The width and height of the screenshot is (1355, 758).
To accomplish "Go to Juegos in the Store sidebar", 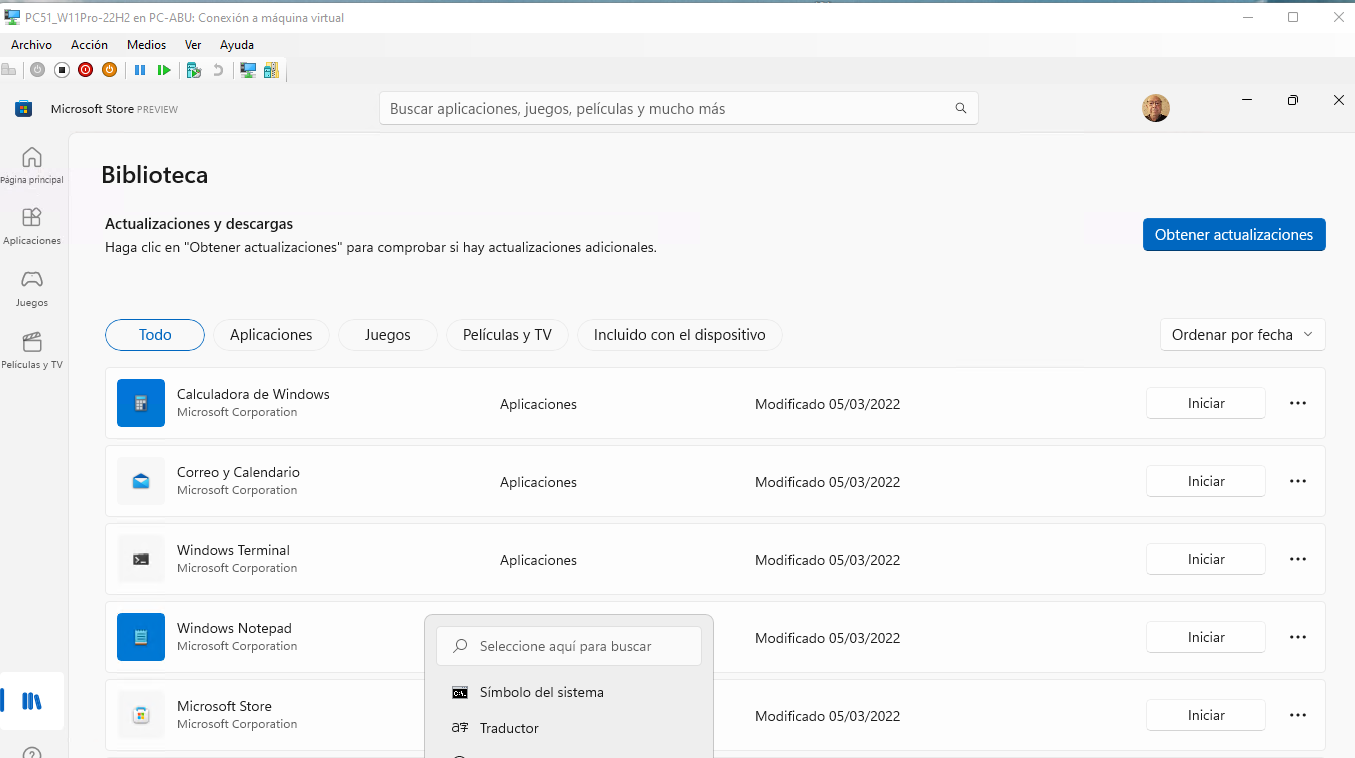I will point(32,287).
